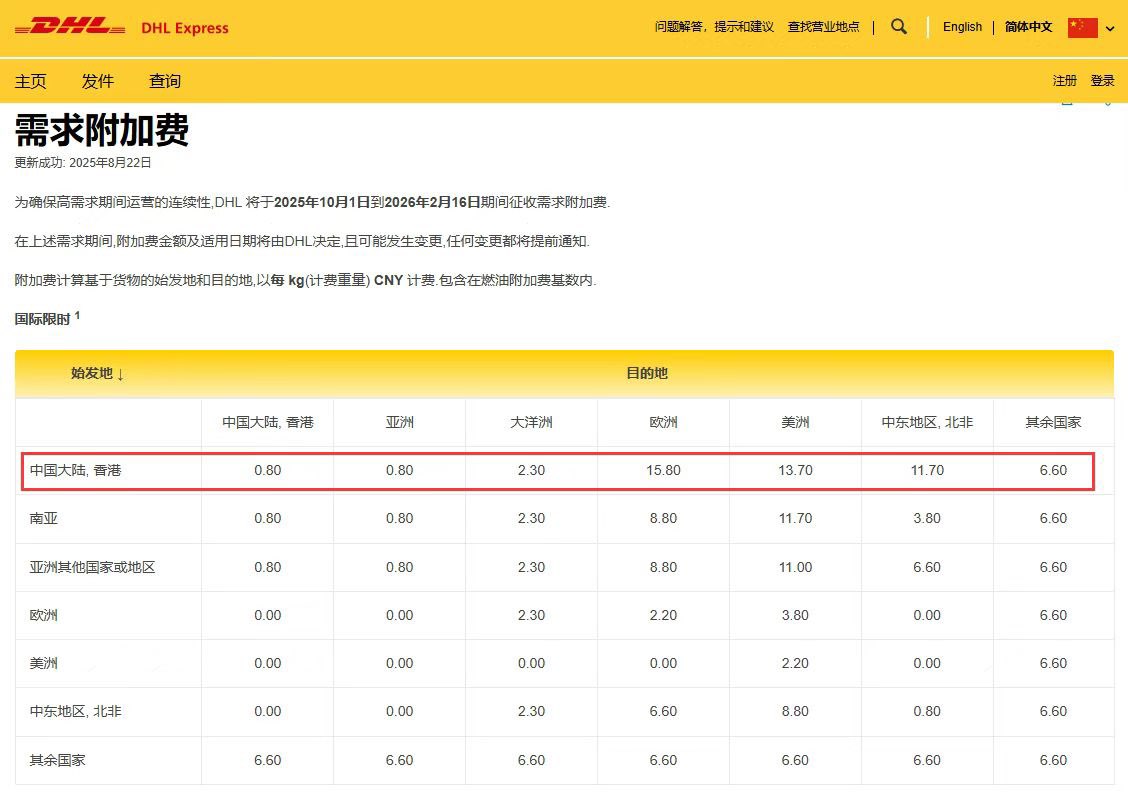This screenshot has width=1128, height=798.
Task: Expand the chevron under the 登录 link
Action: pos(1108,104)
